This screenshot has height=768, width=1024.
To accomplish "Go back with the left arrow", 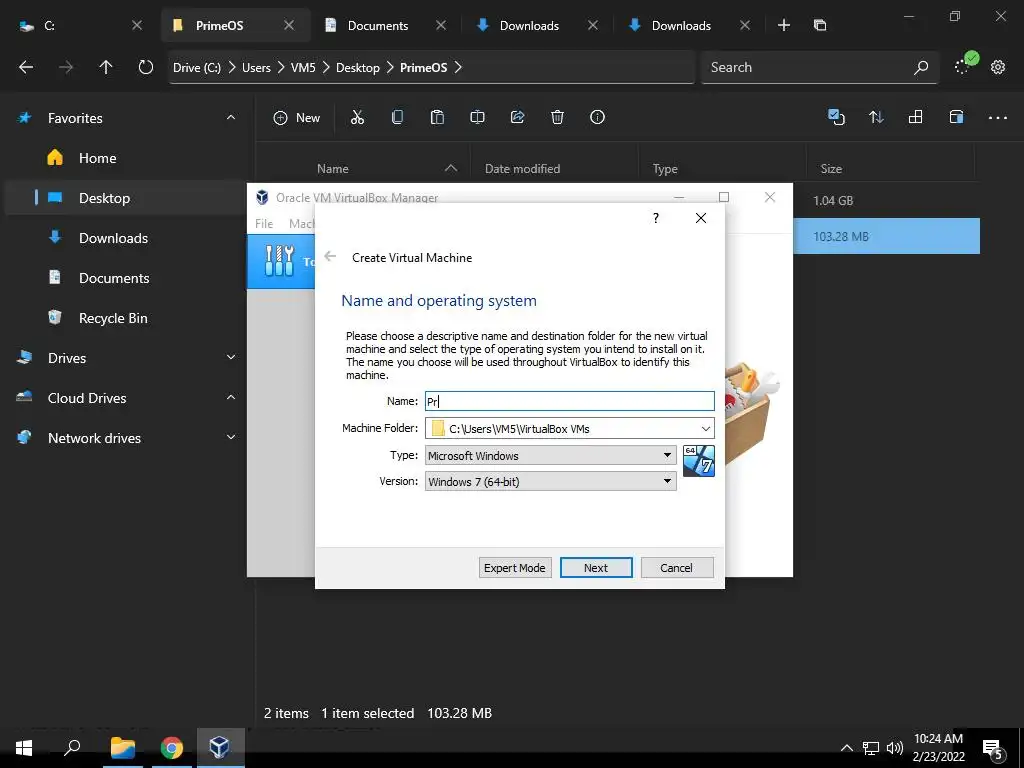I will pyautogui.click(x=26, y=67).
